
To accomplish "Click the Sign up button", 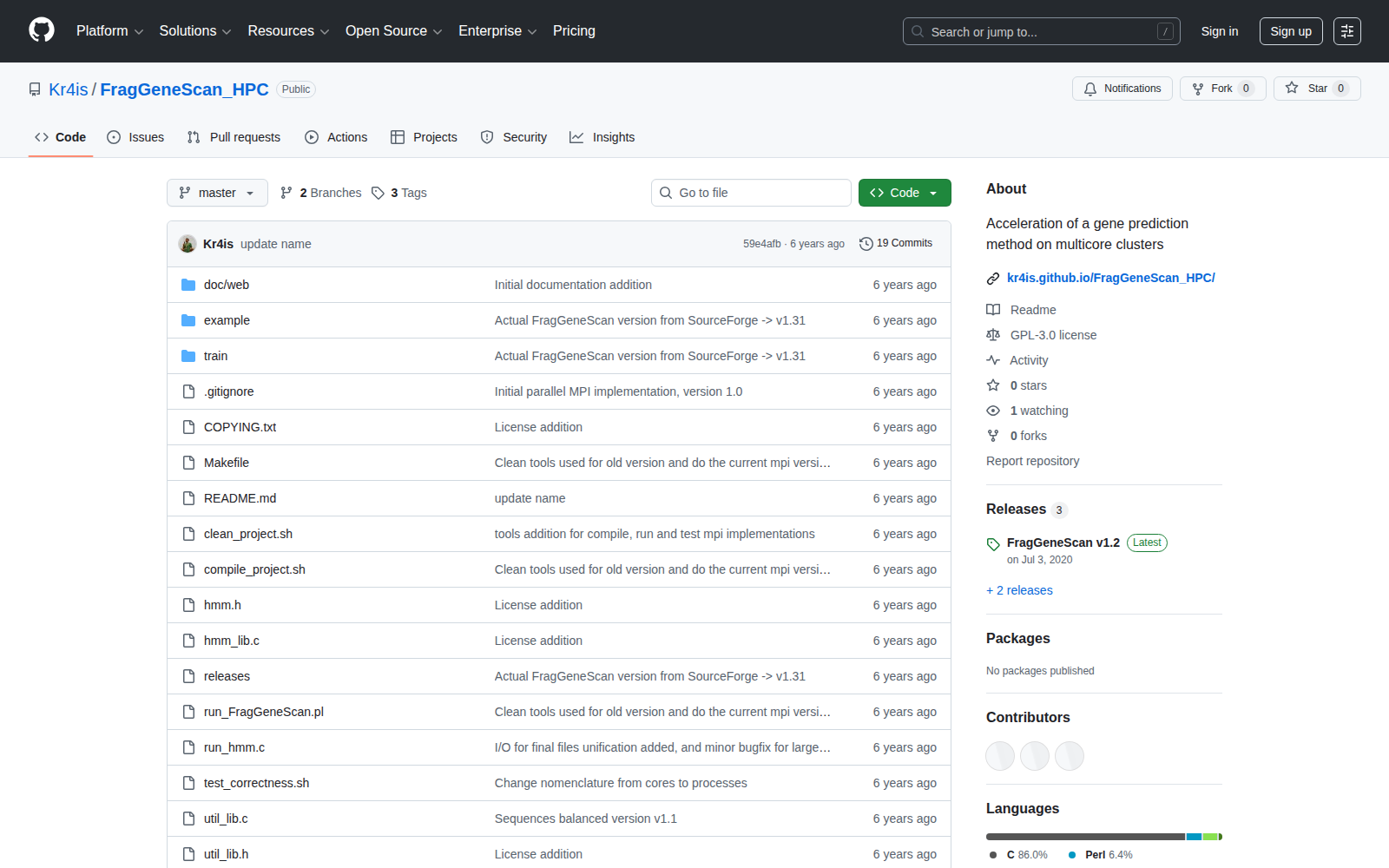I will pyautogui.click(x=1291, y=30).
